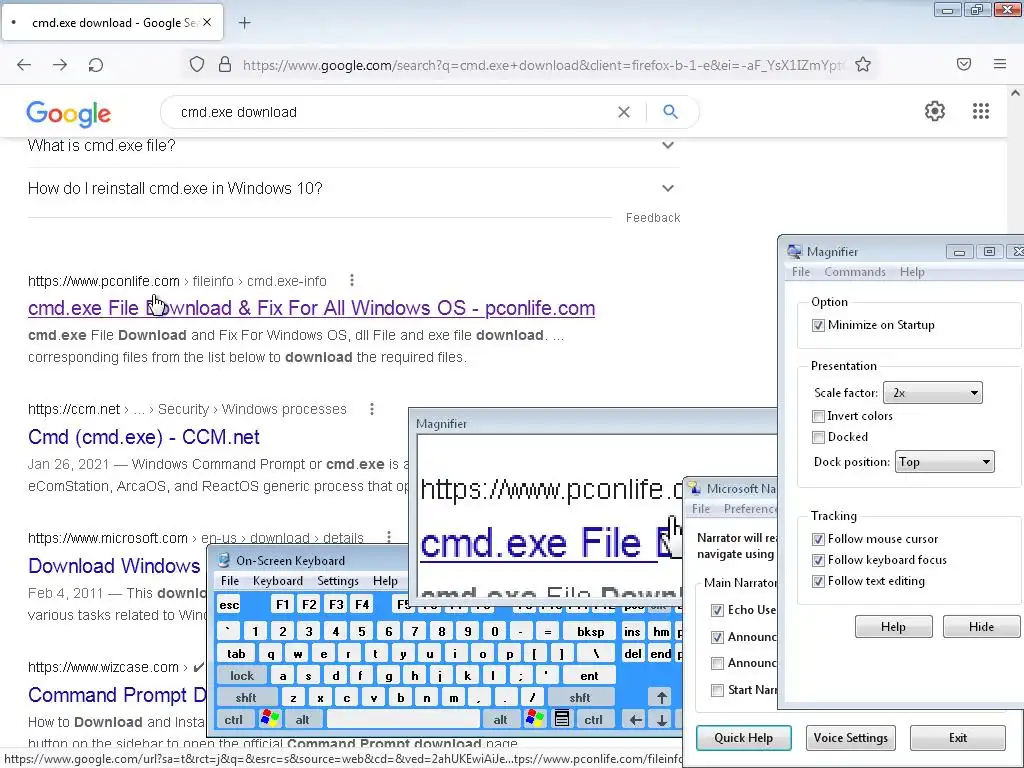Go forward using the Firefox forward arrow
Image resolution: width=1024 pixels, height=768 pixels.
60,65
